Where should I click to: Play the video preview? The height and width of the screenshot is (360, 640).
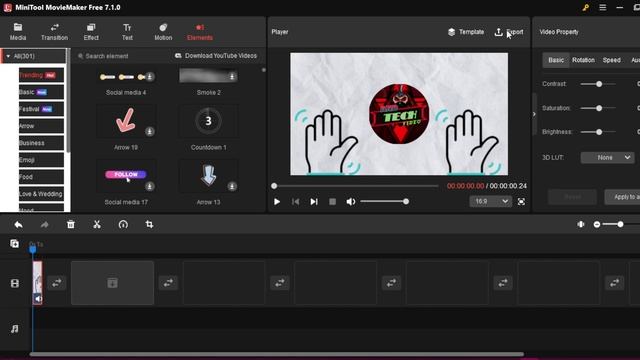click(x=277, y=202)
